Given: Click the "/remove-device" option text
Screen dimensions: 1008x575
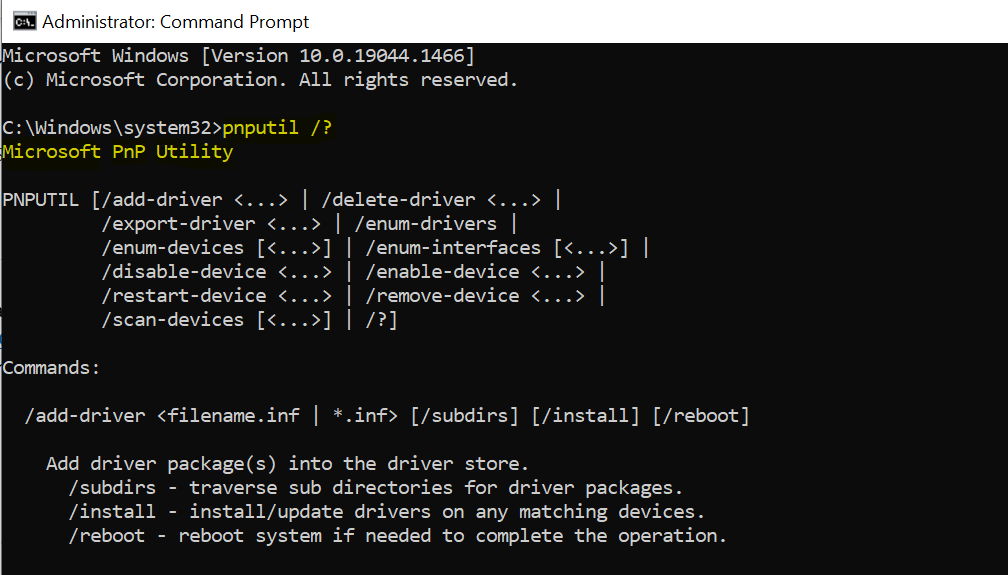Looking at the screenshot, I should pos(442,296).
